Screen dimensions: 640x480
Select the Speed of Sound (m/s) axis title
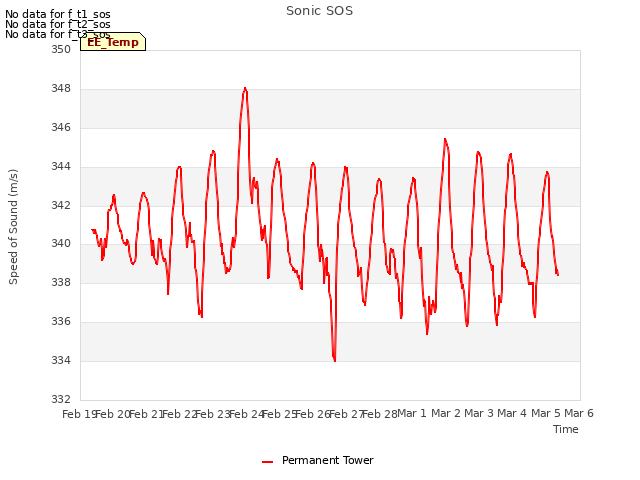[13, 227]
